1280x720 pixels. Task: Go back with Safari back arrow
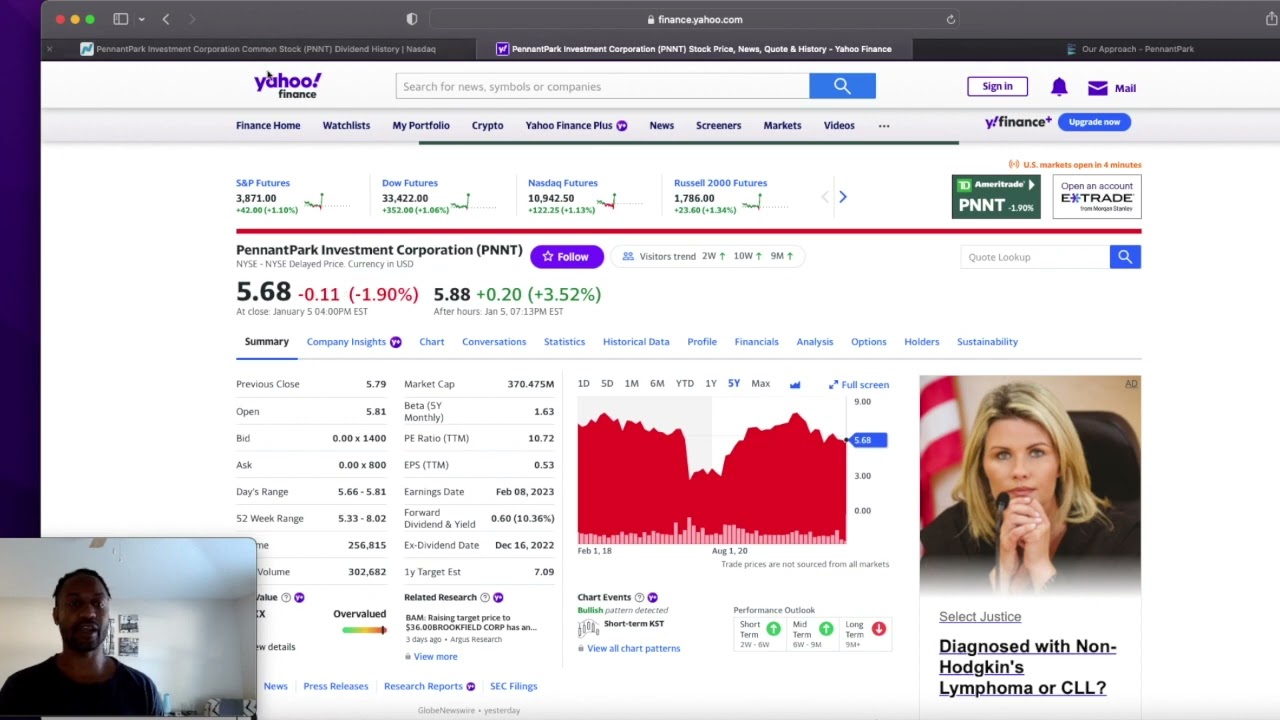[x=166, y=19]
